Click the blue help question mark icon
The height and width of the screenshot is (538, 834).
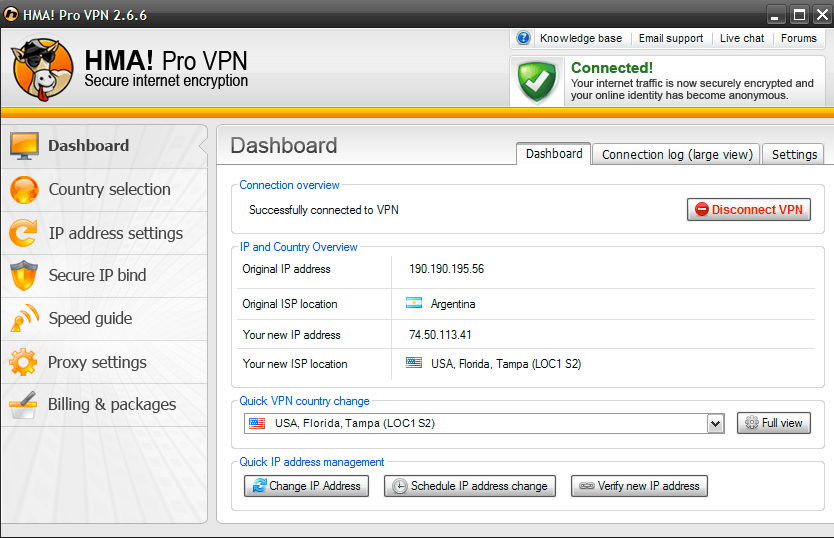524,38
